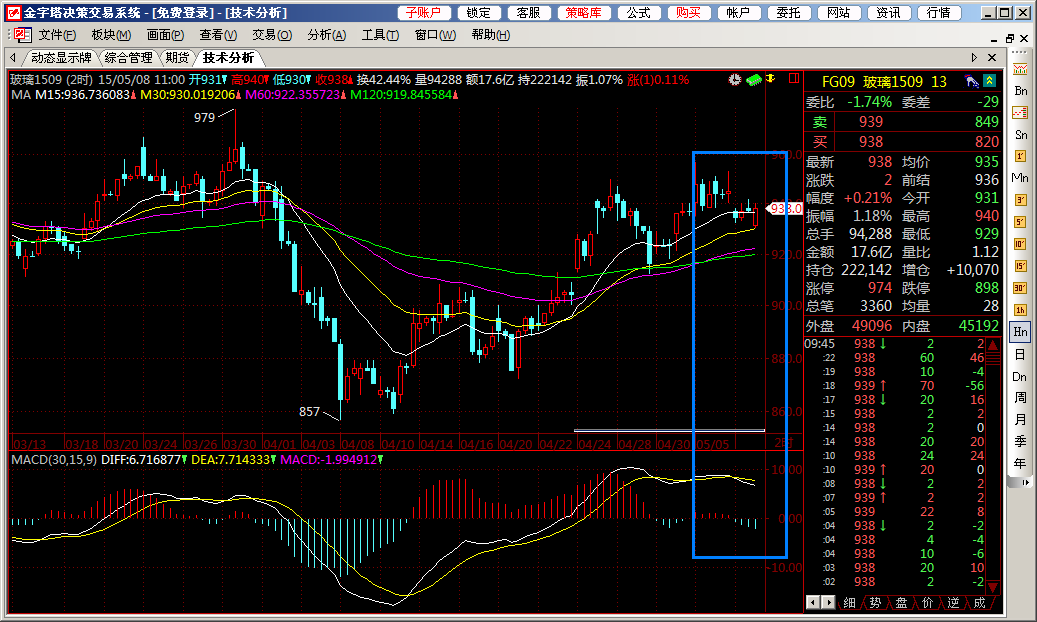Open the 交易(O) menu
This screenshot has width=1037, height=622.
coord(272,35)
